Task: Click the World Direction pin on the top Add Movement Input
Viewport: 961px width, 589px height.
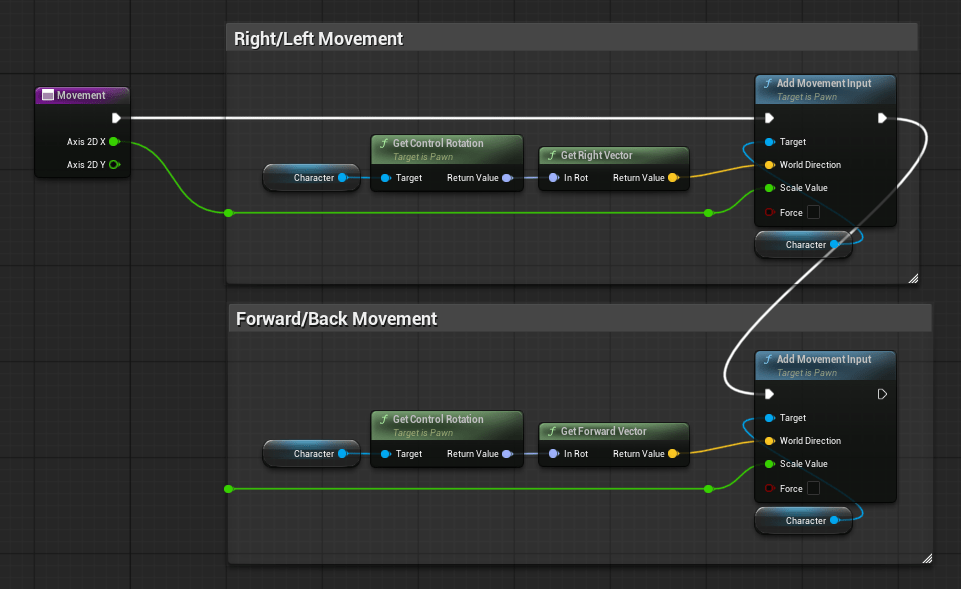Action: [769, 165]
